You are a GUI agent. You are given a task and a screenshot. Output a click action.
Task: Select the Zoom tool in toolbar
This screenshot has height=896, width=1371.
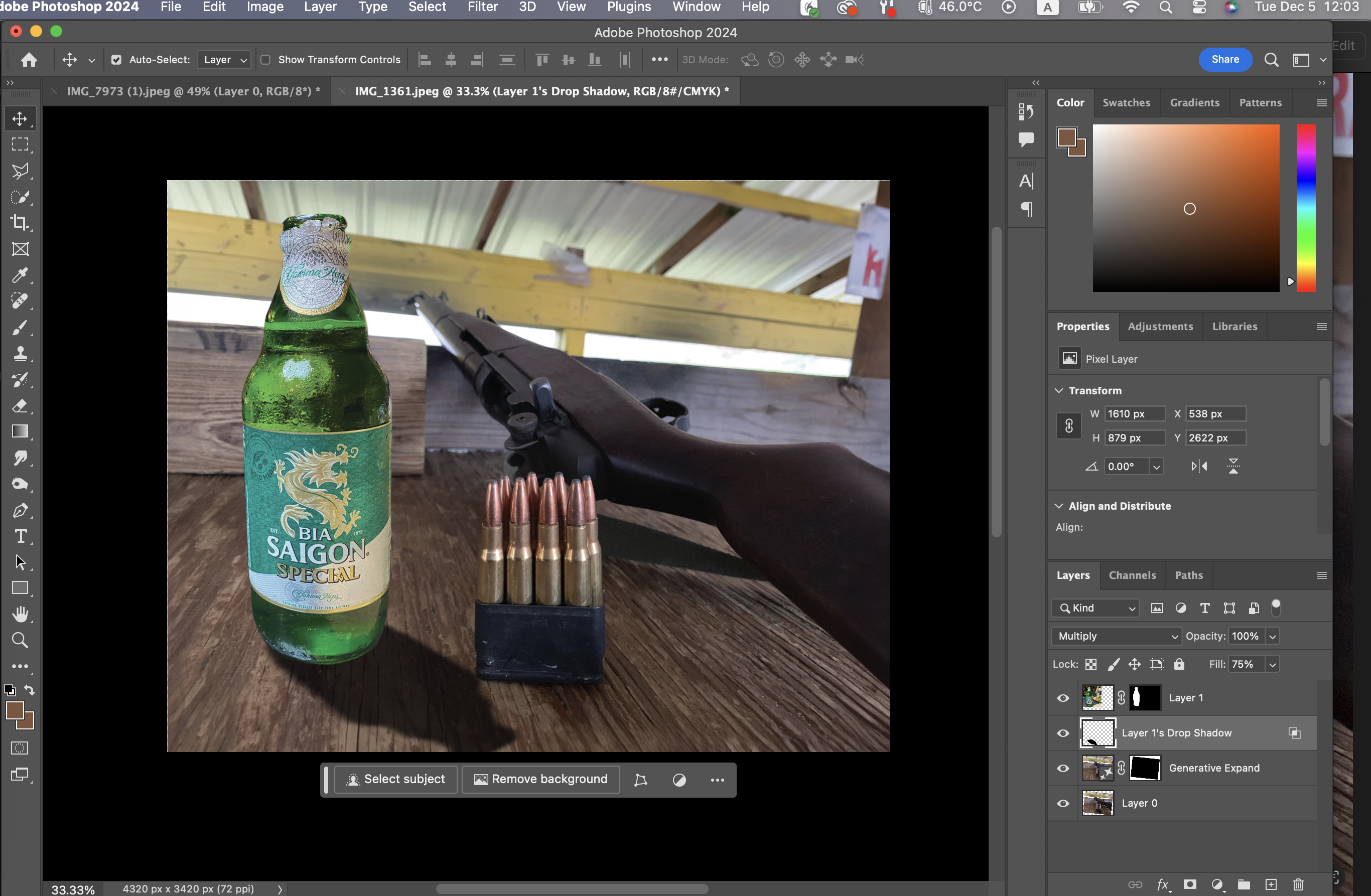(x=20, y=640)
